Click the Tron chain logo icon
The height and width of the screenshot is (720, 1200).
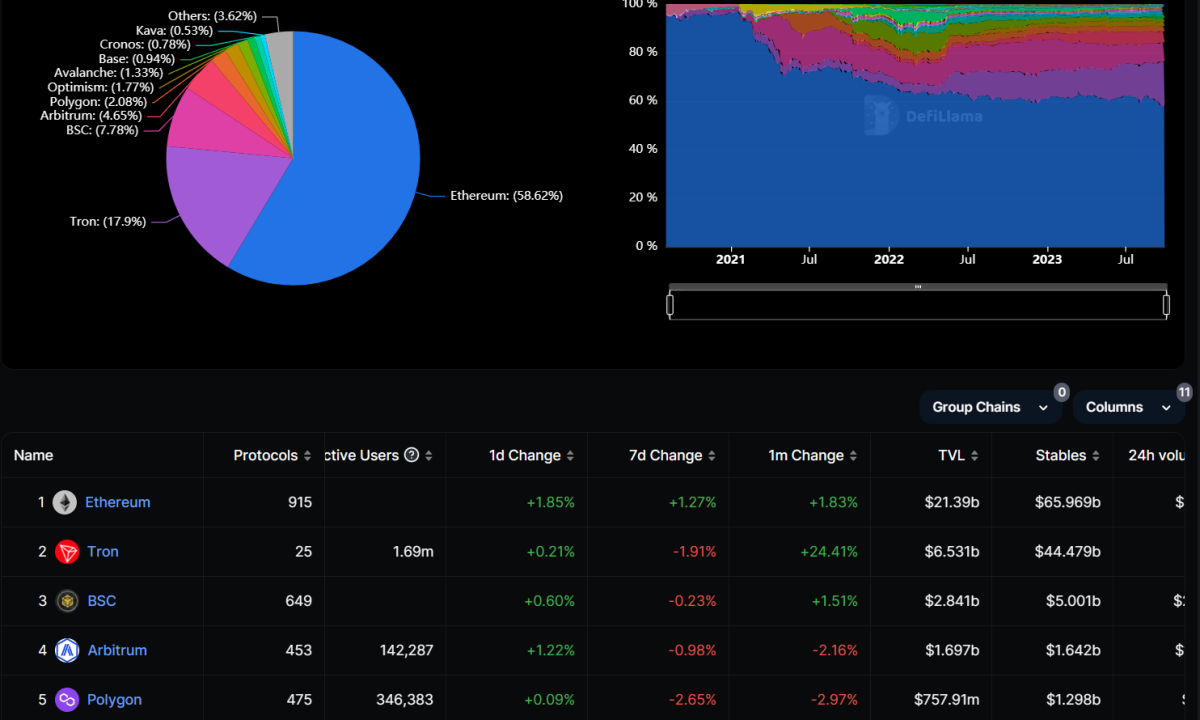tap(67, 551)
